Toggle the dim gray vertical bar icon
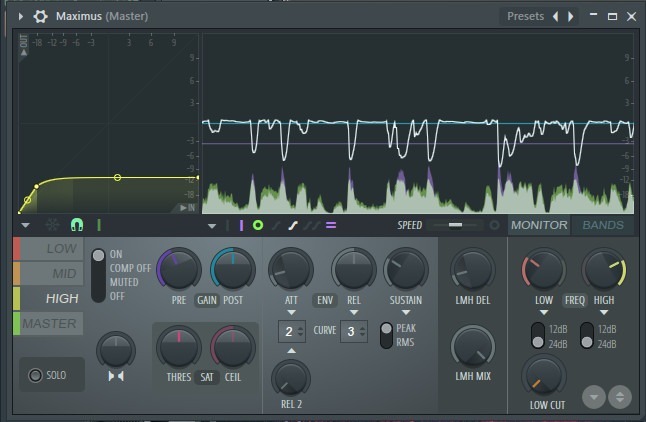 227,225
